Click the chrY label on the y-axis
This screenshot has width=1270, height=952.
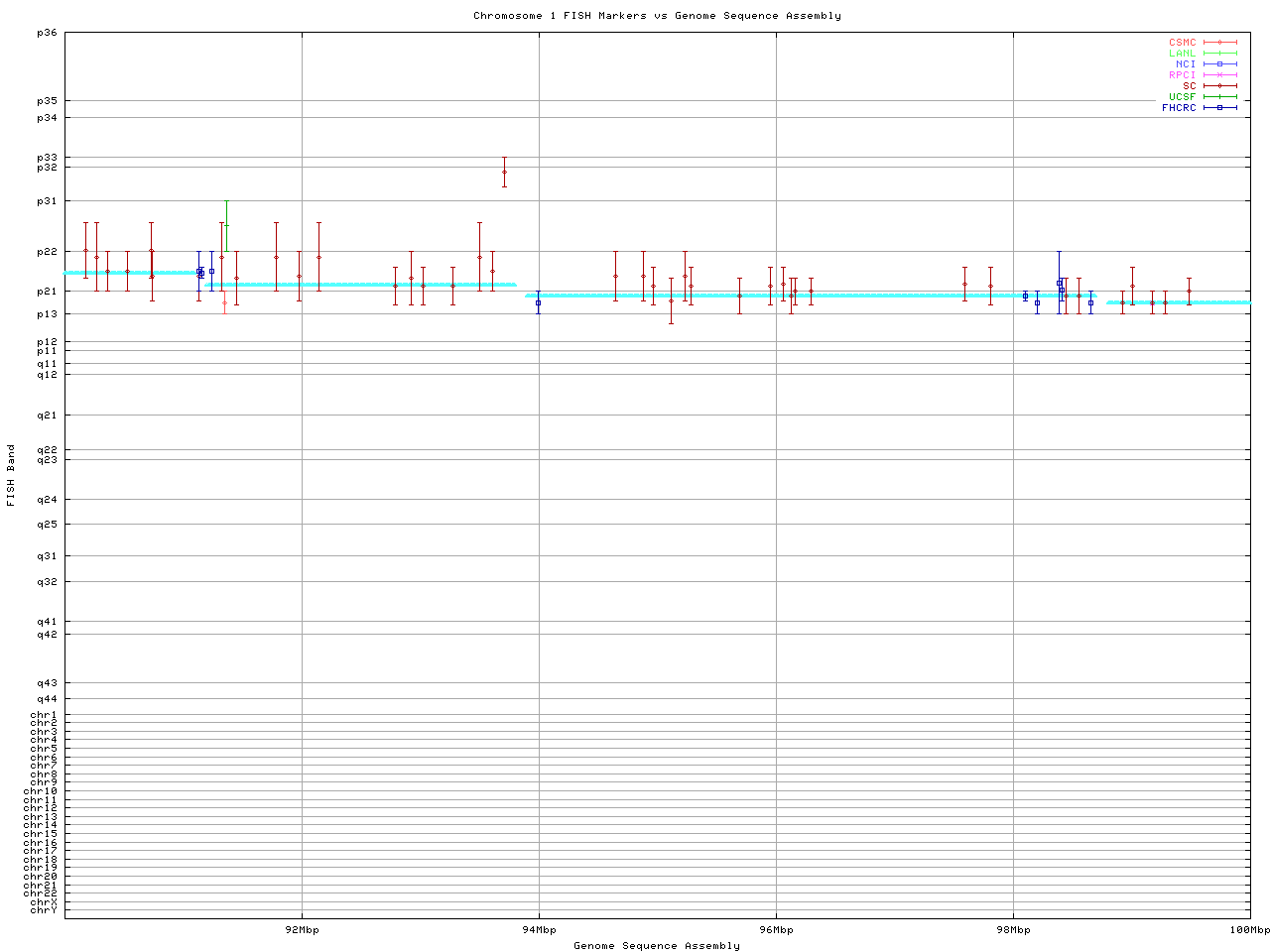tap(44, 910)
